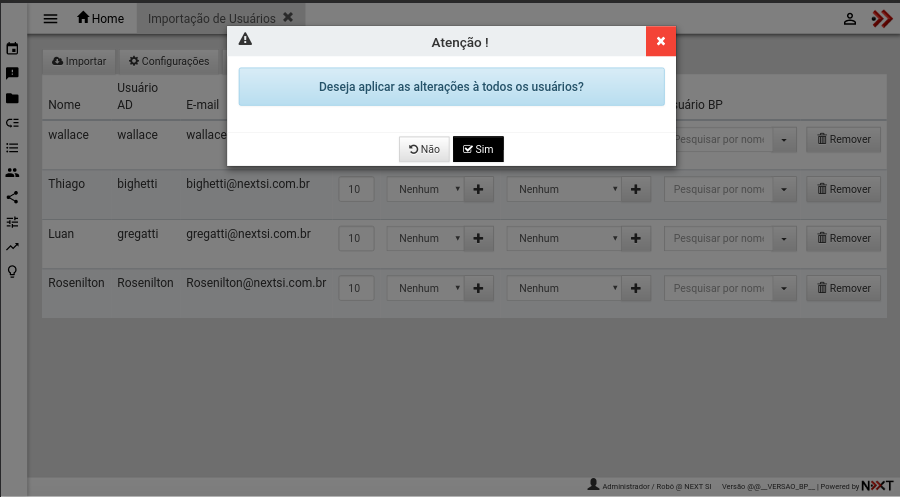900x497 pixels.
Task: Close the Importação de Usuários tab
Action: [288, 18]
